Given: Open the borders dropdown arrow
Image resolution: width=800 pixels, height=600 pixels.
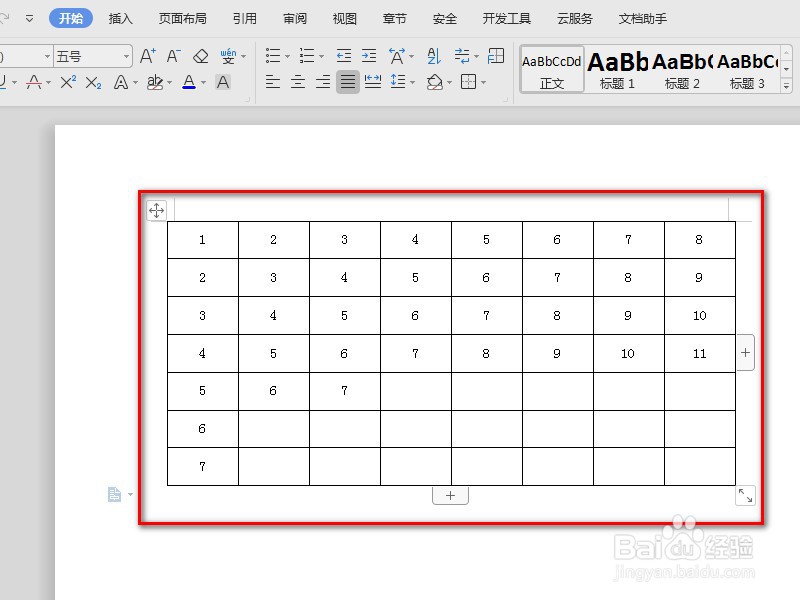Looking at the screenshot, I should [483, 83].
